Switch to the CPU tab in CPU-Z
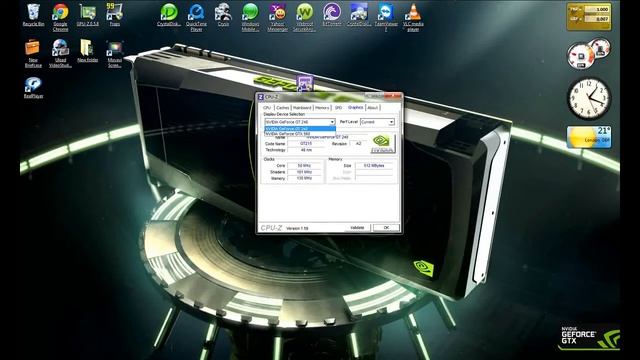 tap(267, 107)
